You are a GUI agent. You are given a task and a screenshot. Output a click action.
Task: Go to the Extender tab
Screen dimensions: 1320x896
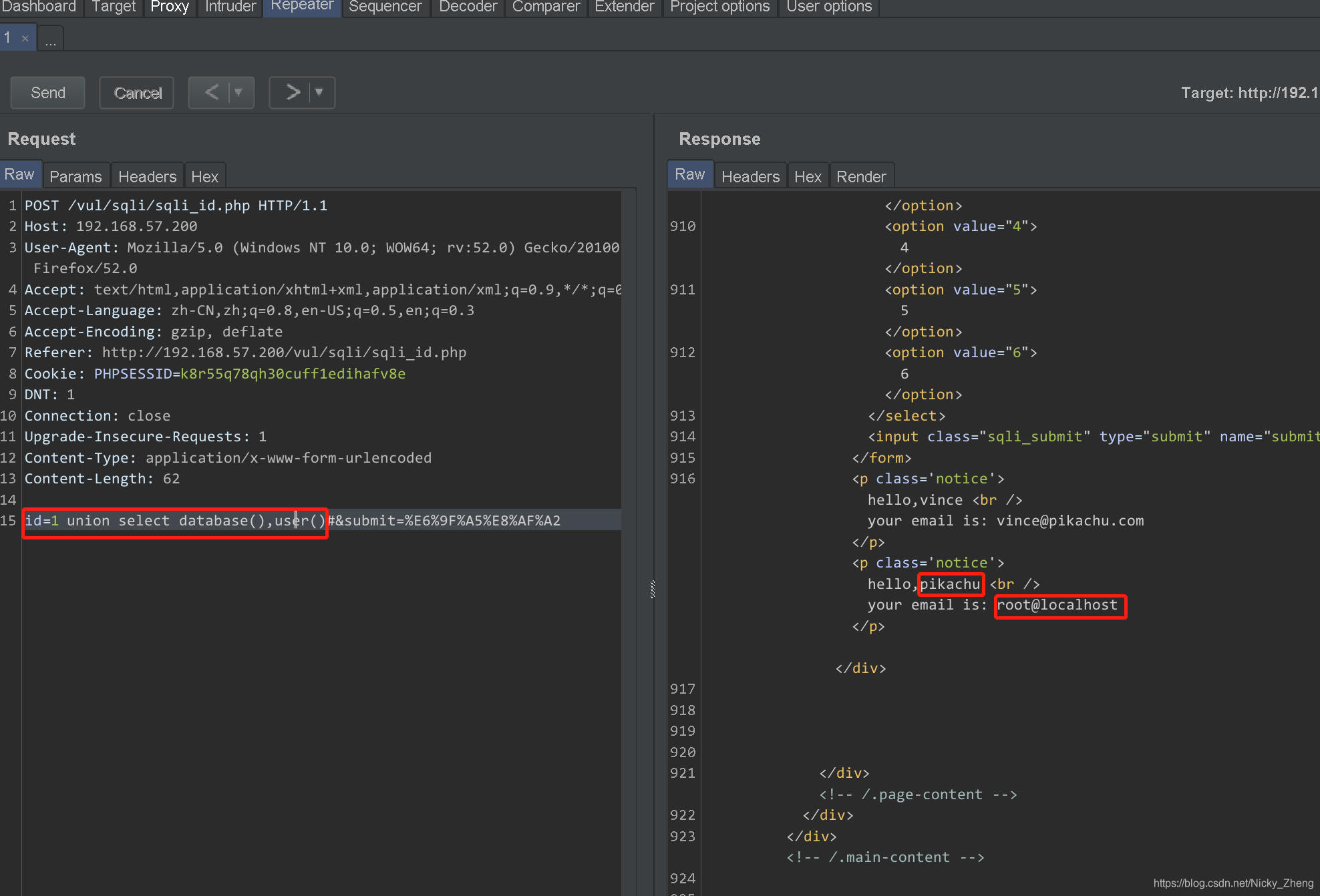pos(625,7)
